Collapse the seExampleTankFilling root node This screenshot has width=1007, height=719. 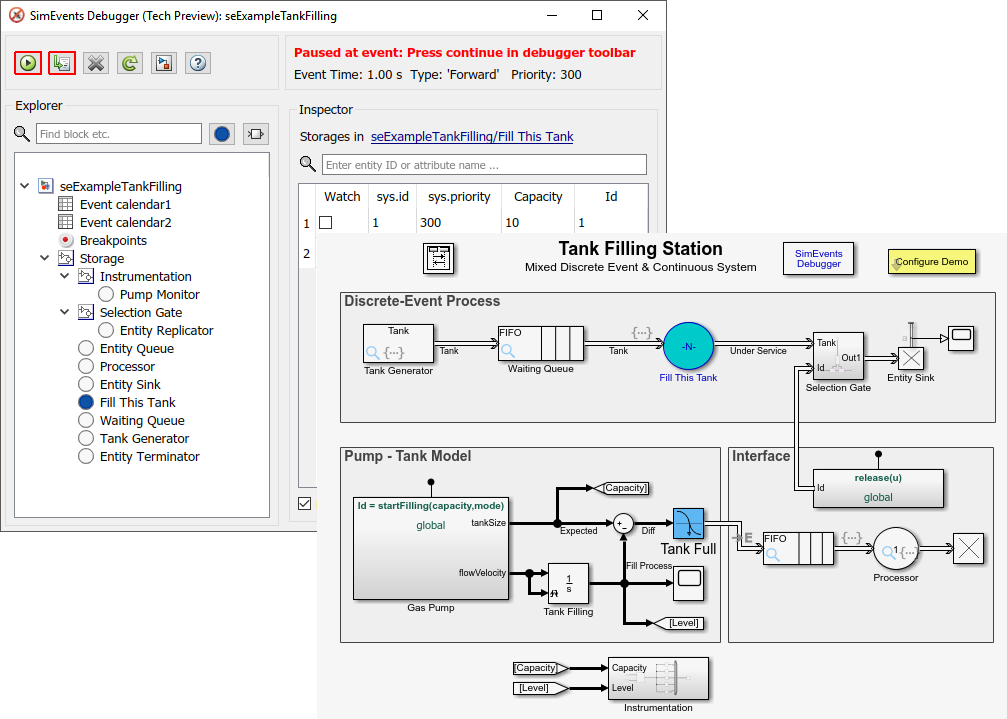pos(24,186)
